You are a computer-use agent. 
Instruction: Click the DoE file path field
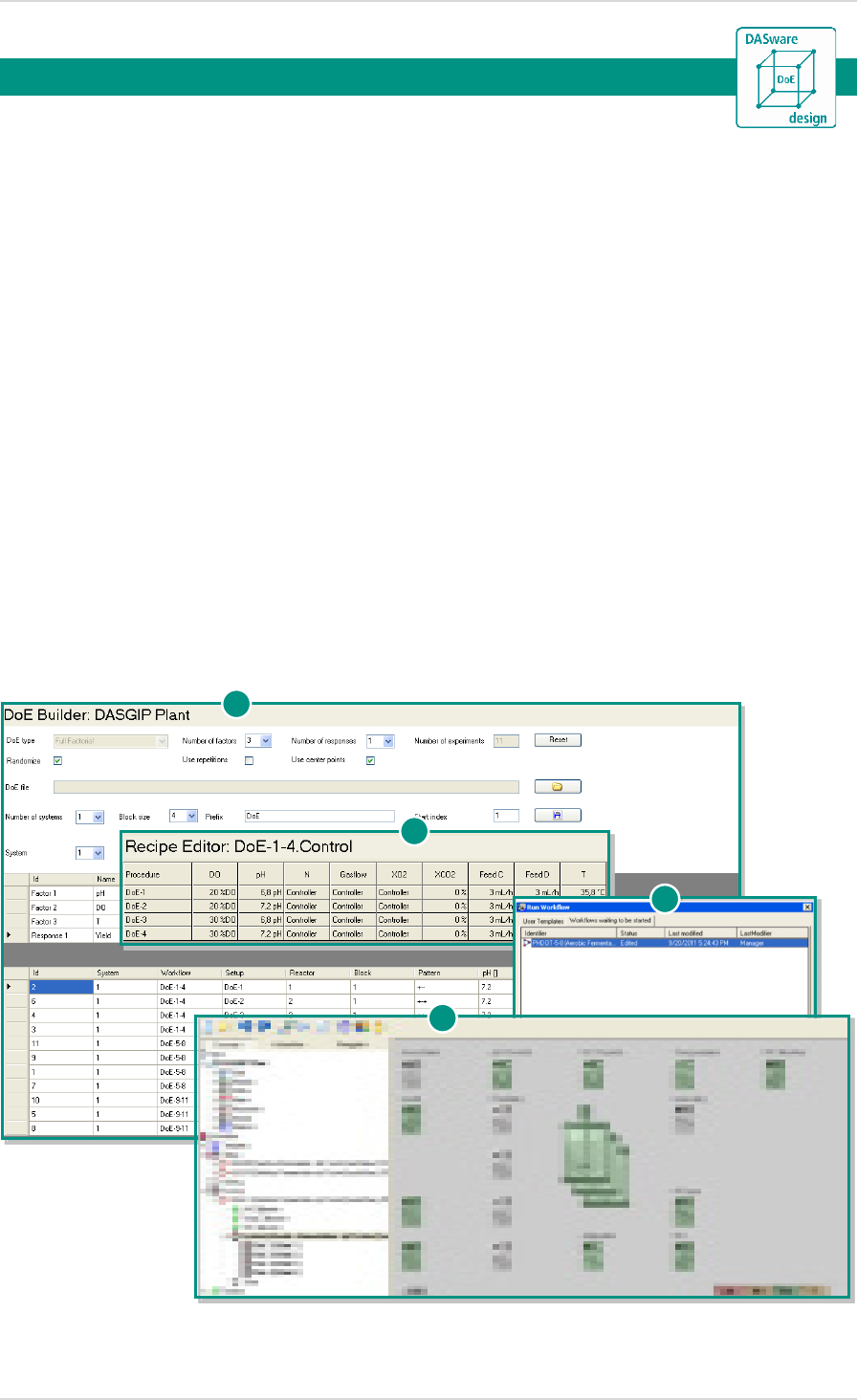286,787
